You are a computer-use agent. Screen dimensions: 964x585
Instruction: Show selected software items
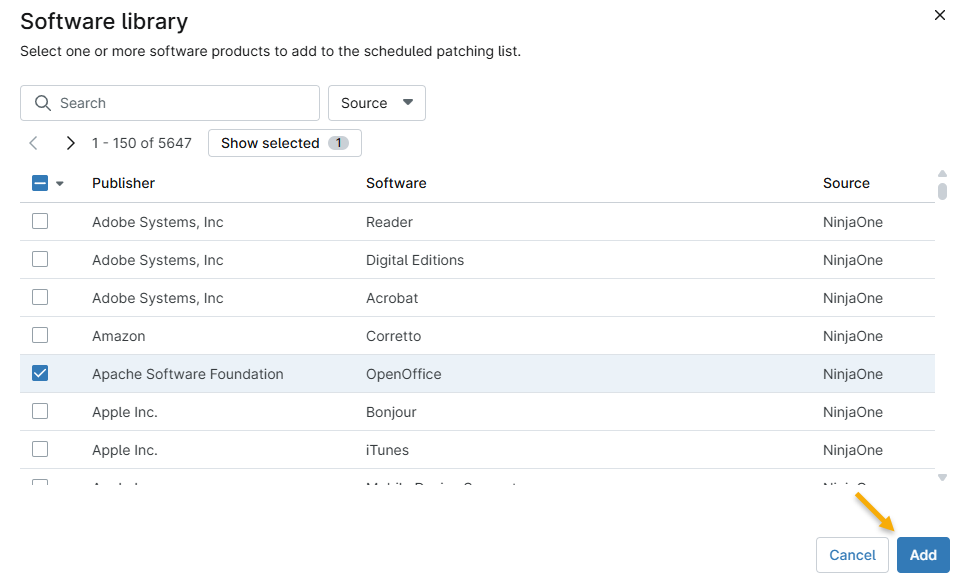pos(284,143)
